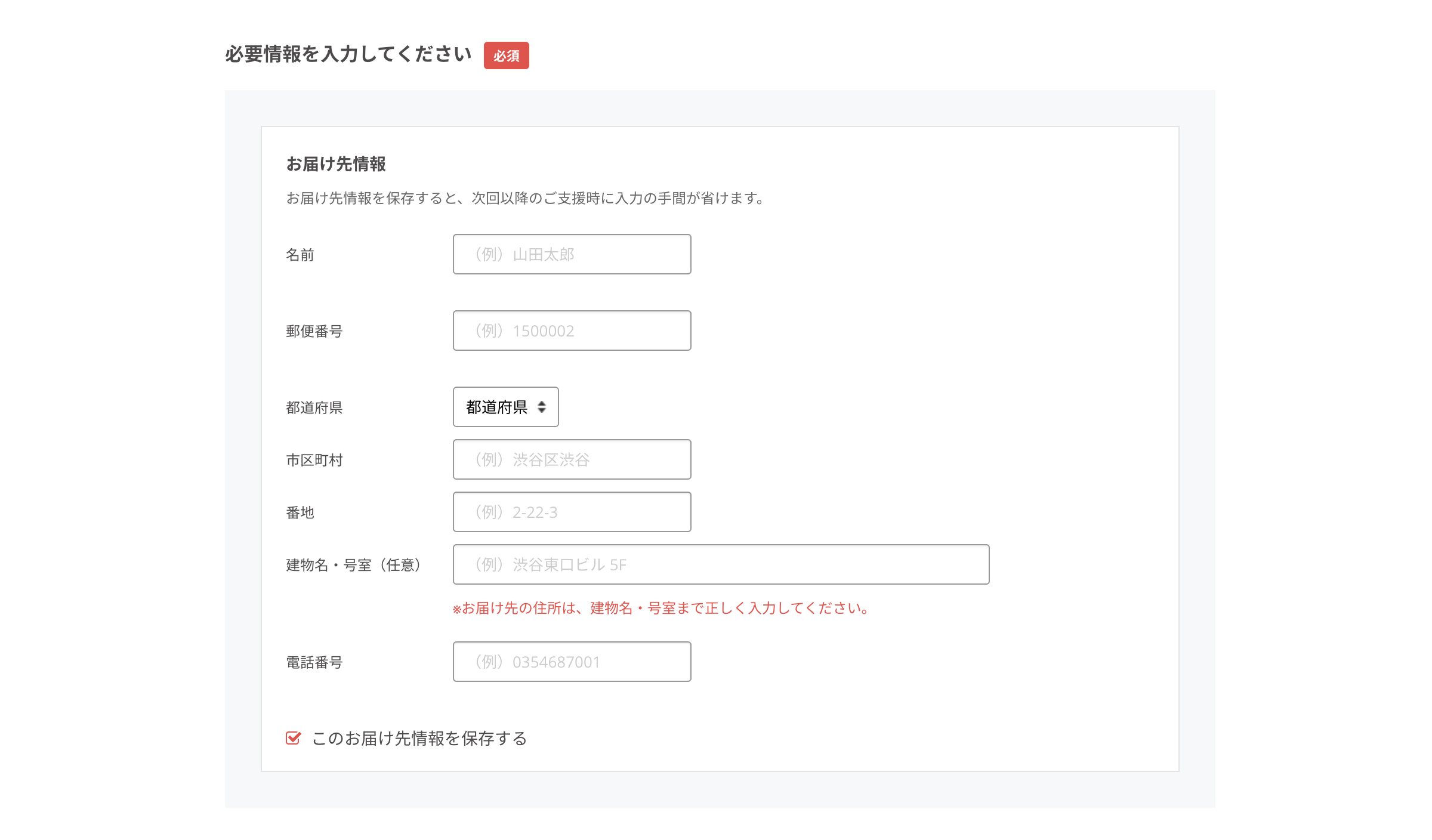Click the red address warning note

pyautogui.click(x=661, y=609)
